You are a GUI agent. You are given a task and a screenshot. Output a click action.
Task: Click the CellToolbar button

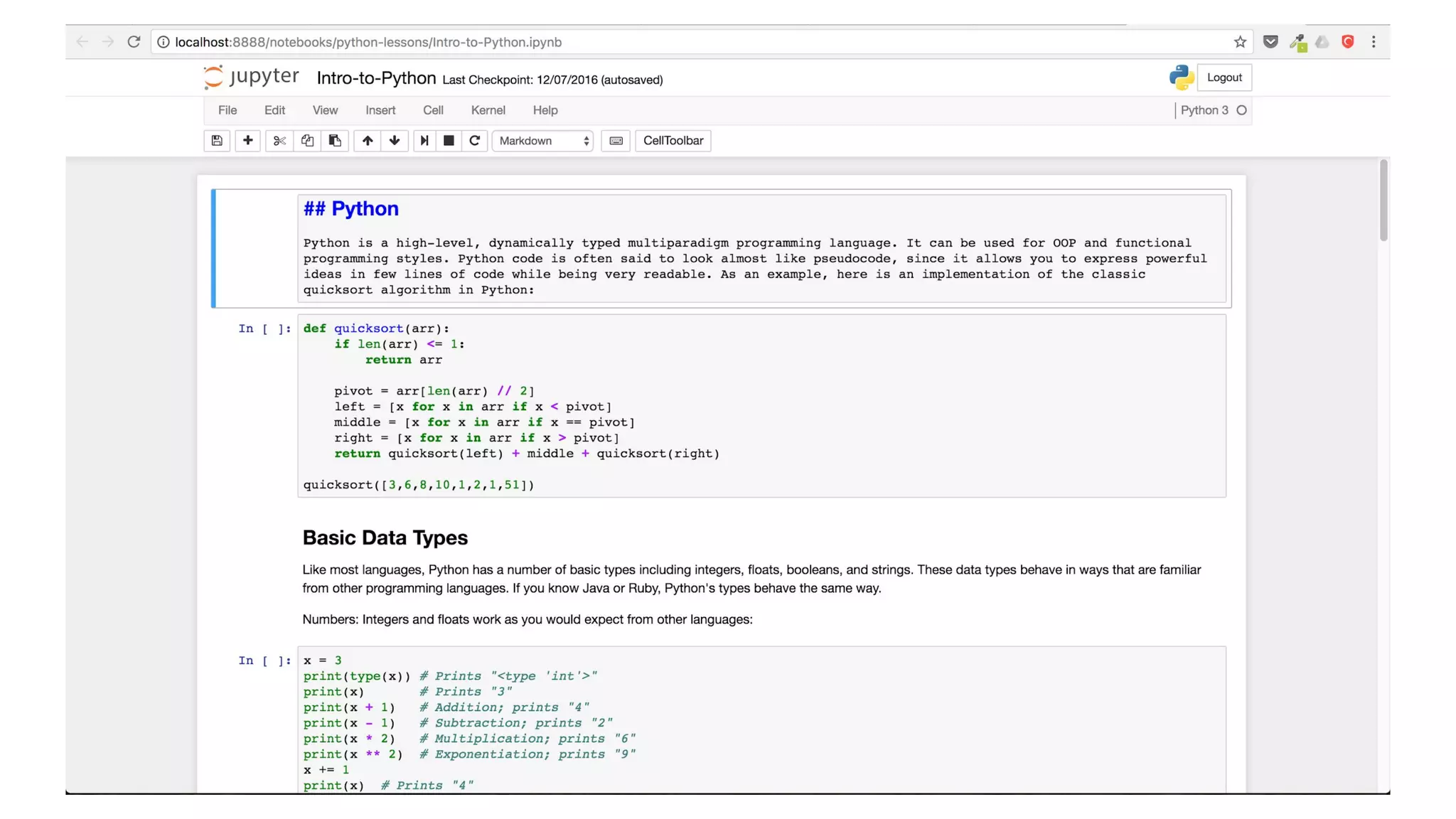pos(673,141)
